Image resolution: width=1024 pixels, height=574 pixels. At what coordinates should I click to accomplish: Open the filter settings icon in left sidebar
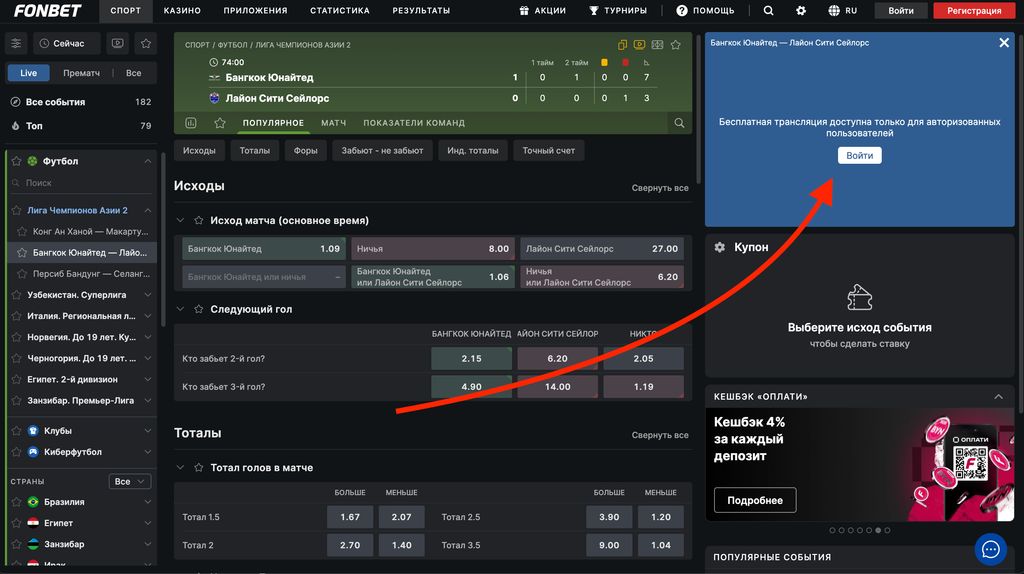(x=16, y=44)
